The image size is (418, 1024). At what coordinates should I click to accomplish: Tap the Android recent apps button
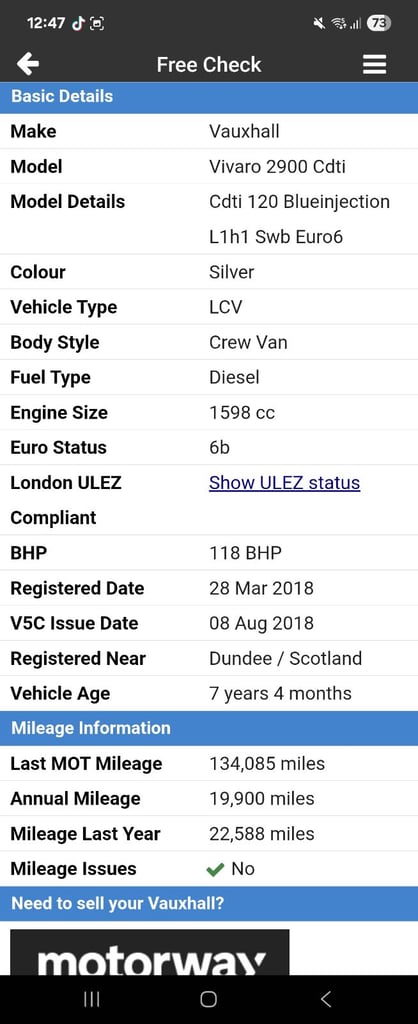(92, 999)
